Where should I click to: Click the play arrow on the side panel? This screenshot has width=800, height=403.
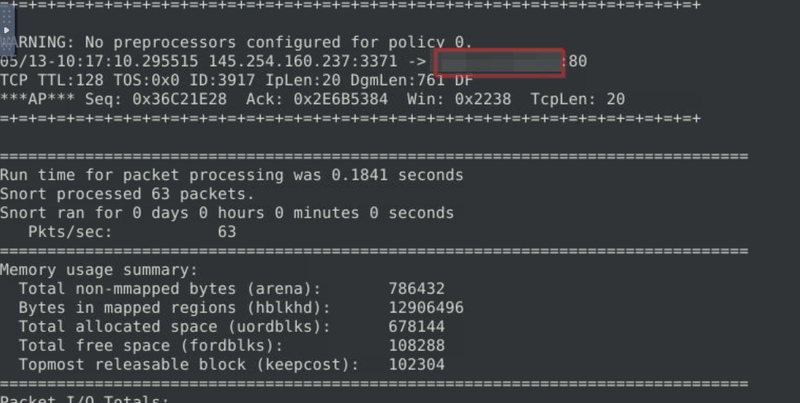[x=7, y=30]
